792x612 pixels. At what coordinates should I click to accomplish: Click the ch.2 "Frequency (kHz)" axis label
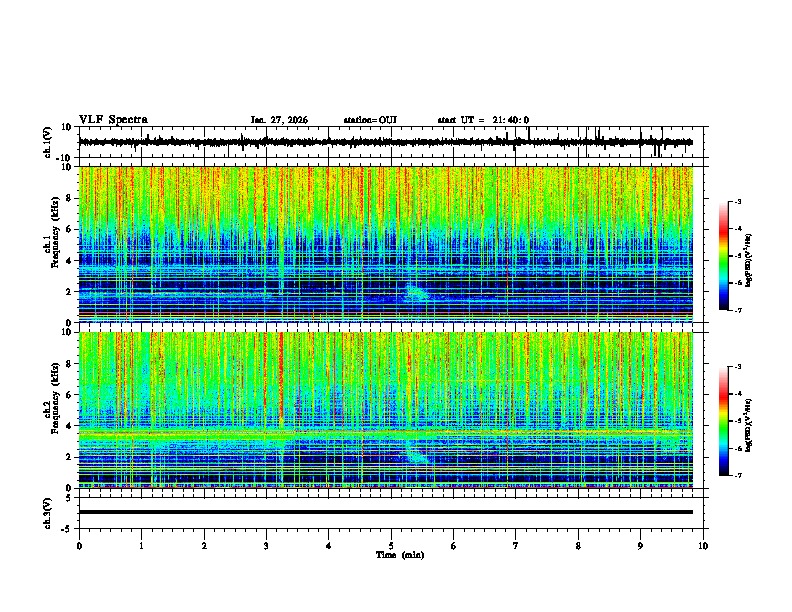[55, 398]
